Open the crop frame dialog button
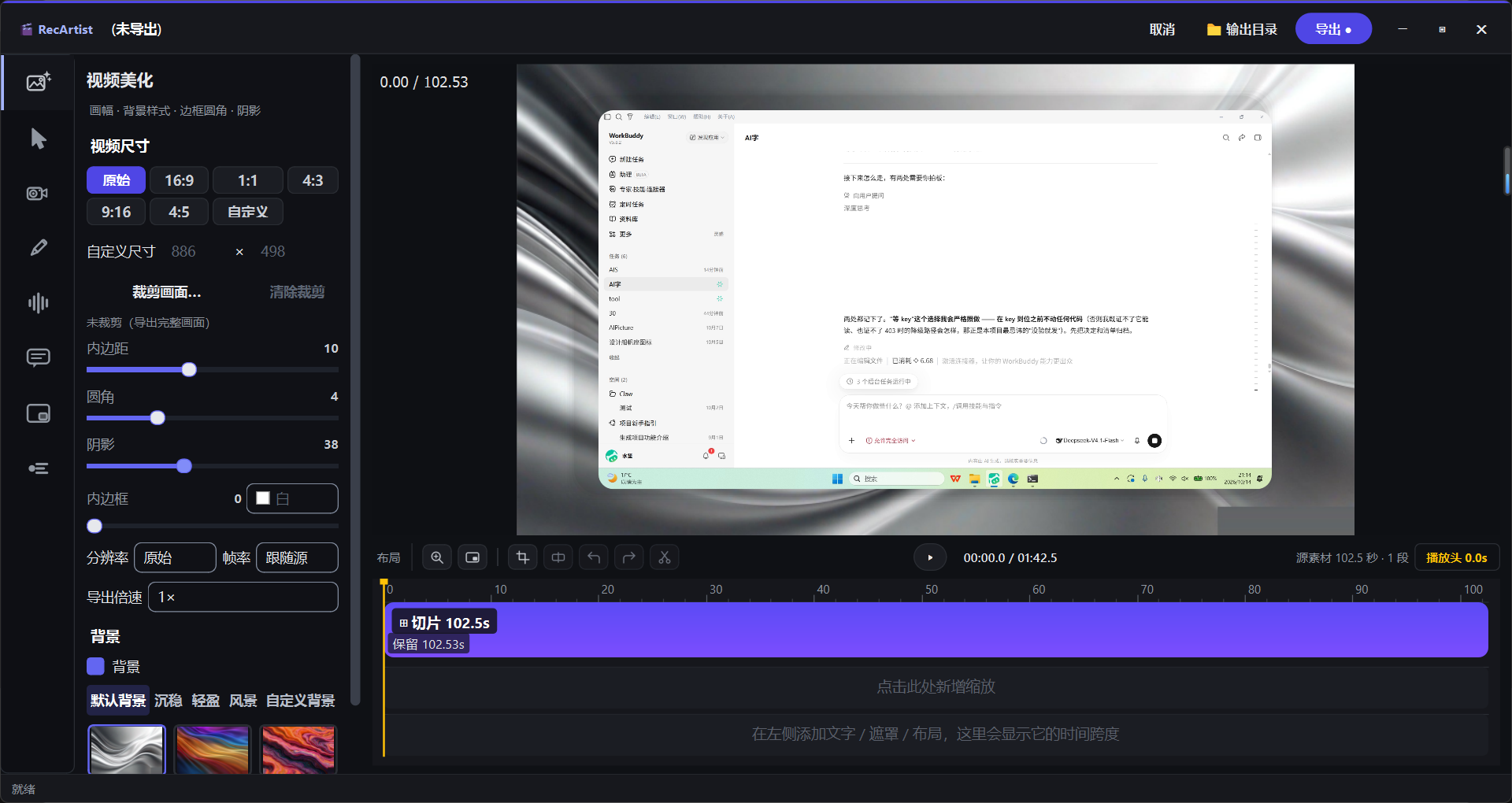This screenshot has width=1512, height=803. 167,292
